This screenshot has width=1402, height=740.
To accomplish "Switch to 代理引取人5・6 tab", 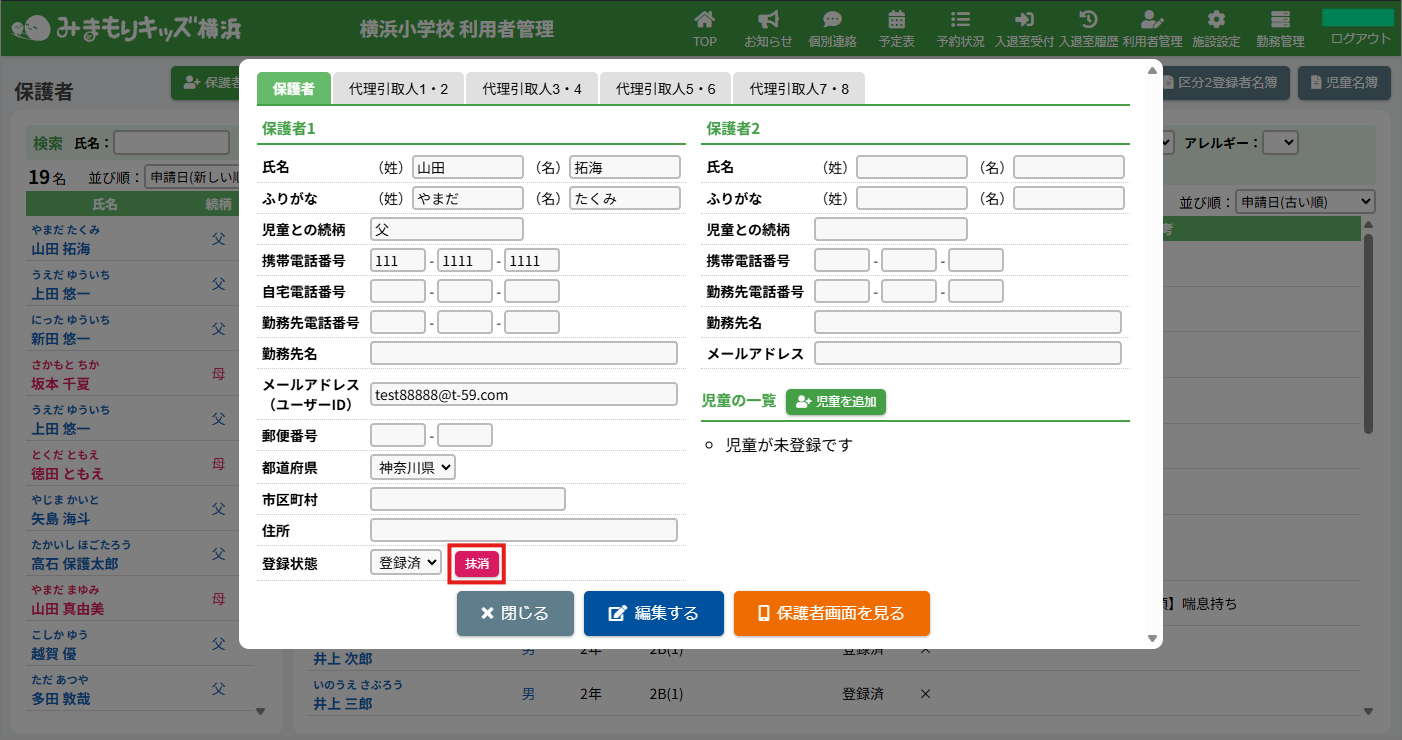I will pyautogui.click(x=665, y=89).
